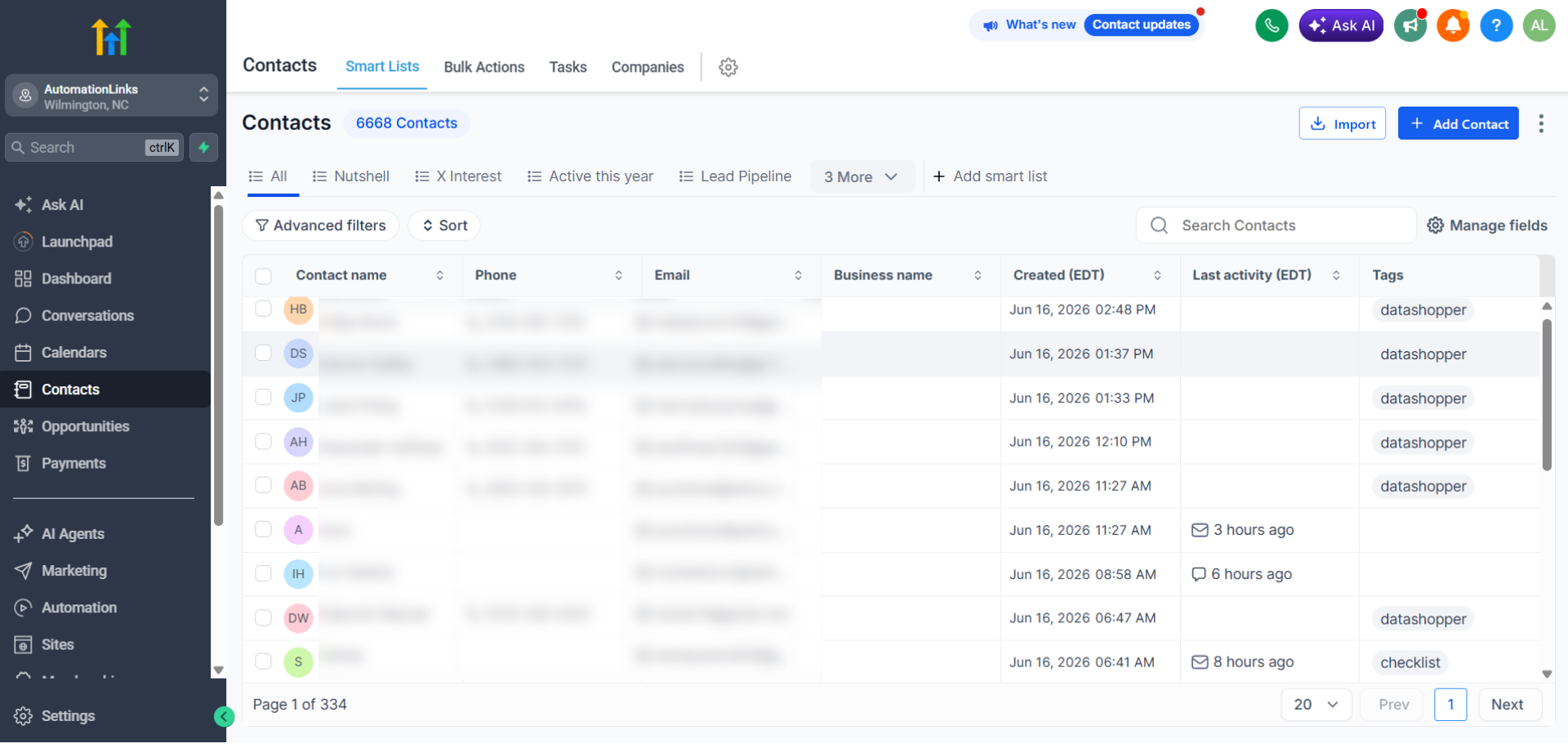Click the Import button

(x=1343, y=123)
